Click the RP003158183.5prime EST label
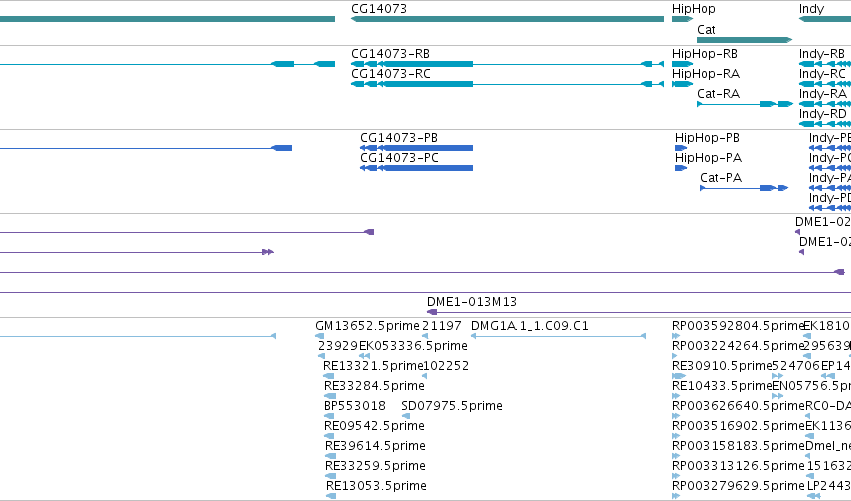Image resolution: width=851 pixels, height=501 pixels. [738, 447]
